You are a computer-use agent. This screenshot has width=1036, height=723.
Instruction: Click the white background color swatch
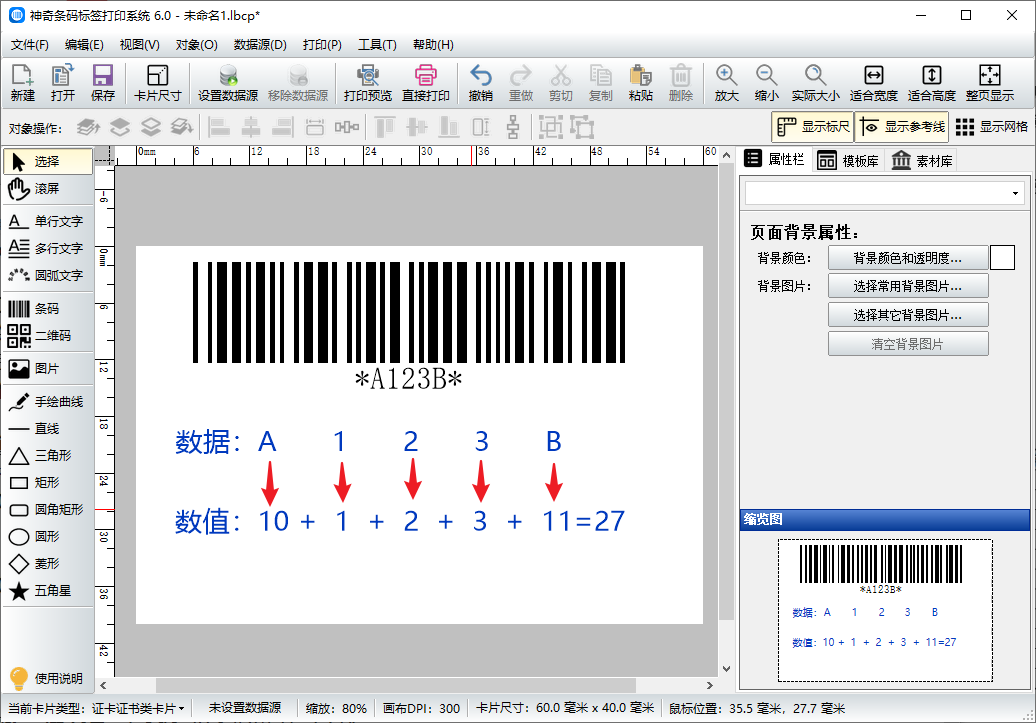pyautogui.click(x=1002, y=258)
